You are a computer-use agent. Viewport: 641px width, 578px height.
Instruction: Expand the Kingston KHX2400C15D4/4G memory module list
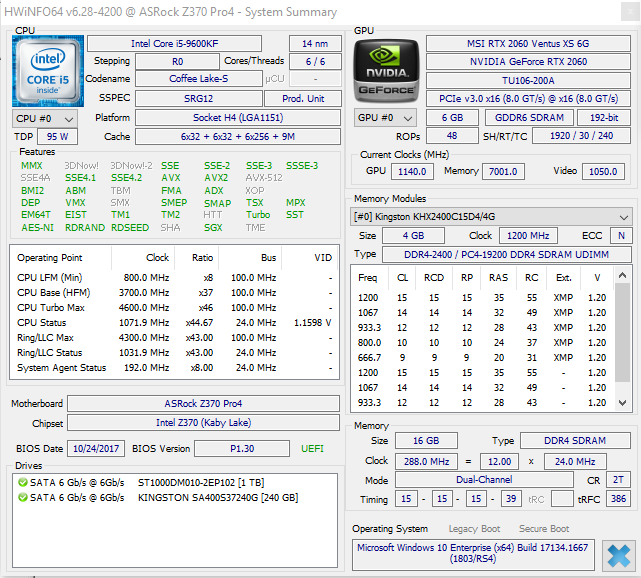(623, 217)
